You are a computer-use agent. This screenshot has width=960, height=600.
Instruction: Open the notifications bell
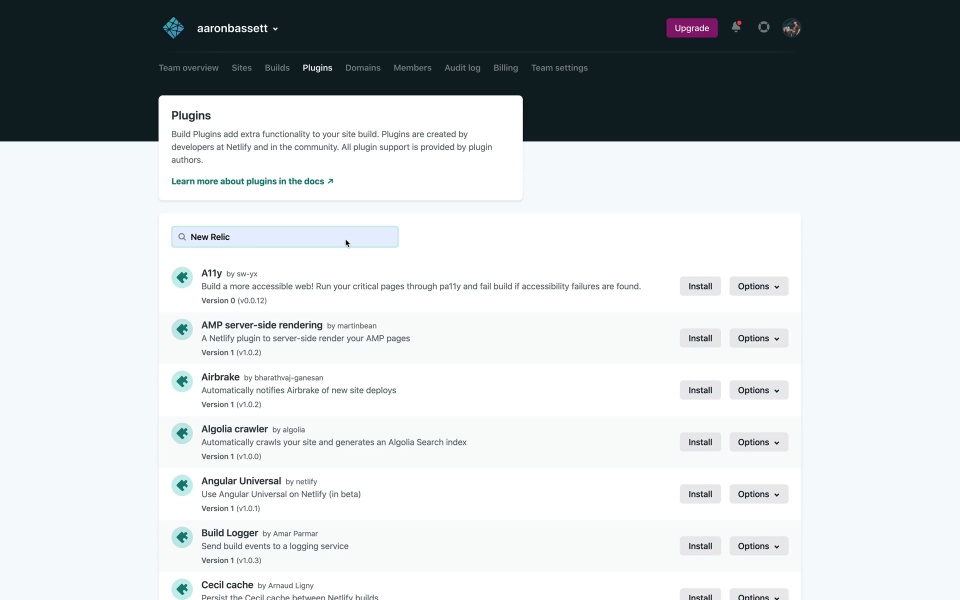tap(736, 27)
